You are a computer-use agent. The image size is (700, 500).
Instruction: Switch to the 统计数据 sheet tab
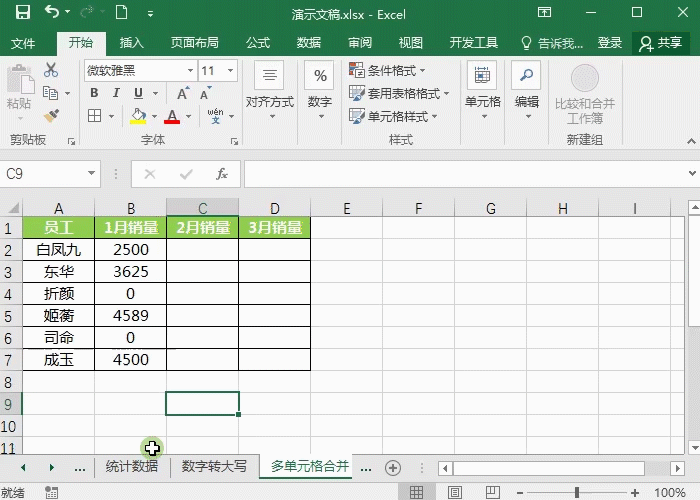point(132,467)
